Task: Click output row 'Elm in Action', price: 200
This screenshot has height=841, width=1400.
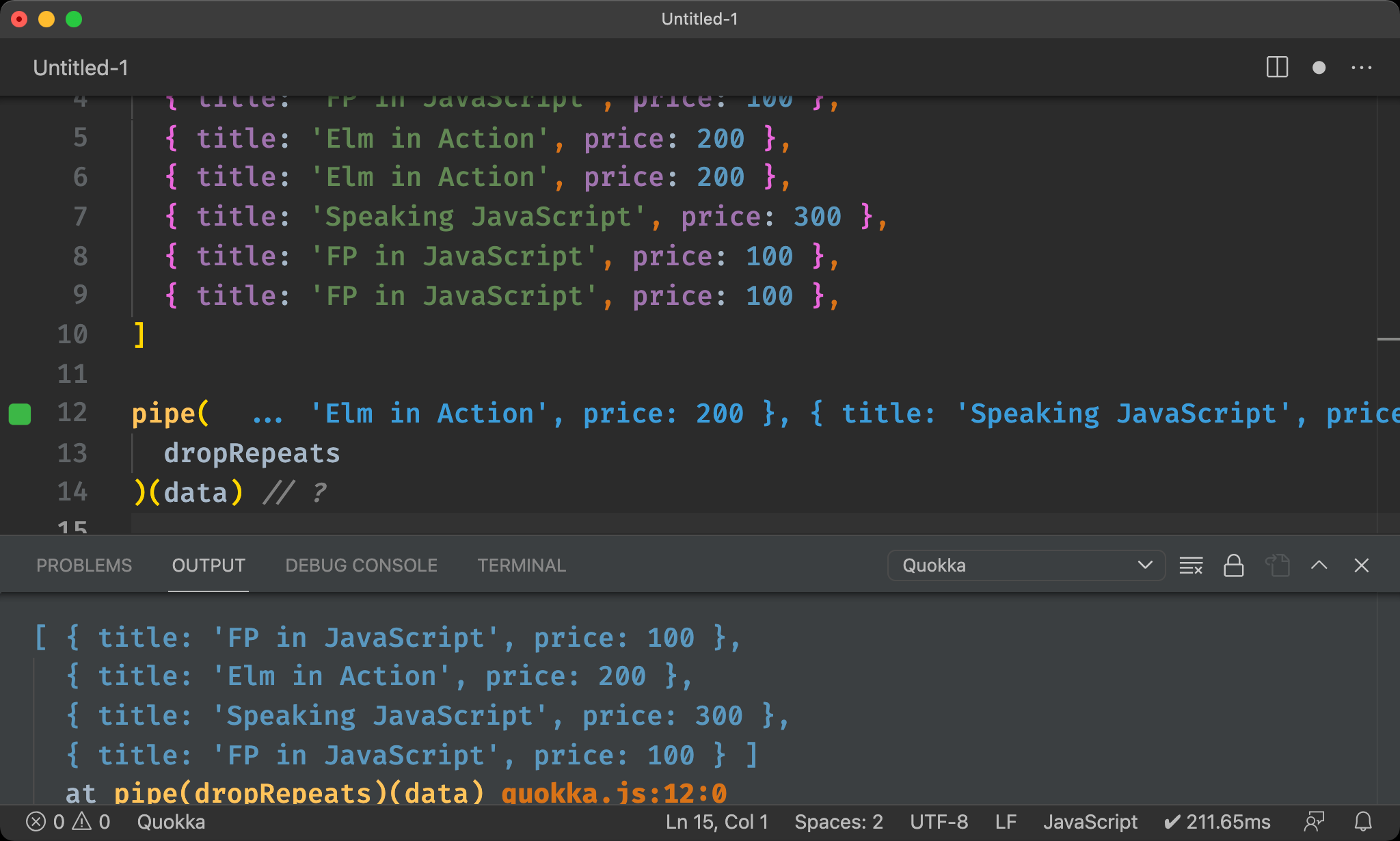Action: pyautogui.click(x=380, y=676)
